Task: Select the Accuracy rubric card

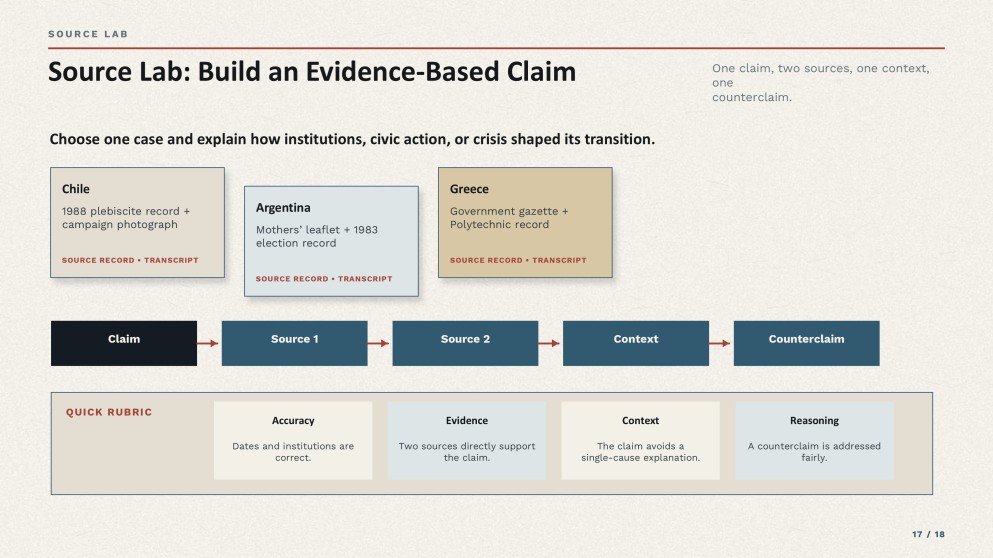Action: click(293, 440)
